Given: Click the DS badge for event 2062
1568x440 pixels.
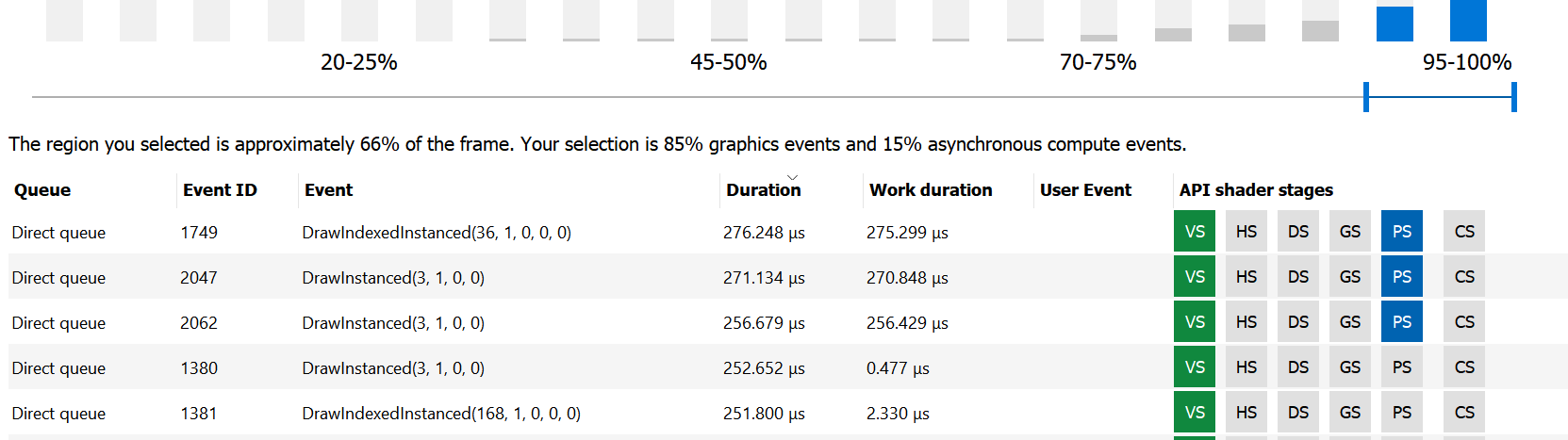Looking at the screenshot, I should (x=1297, y=322).
